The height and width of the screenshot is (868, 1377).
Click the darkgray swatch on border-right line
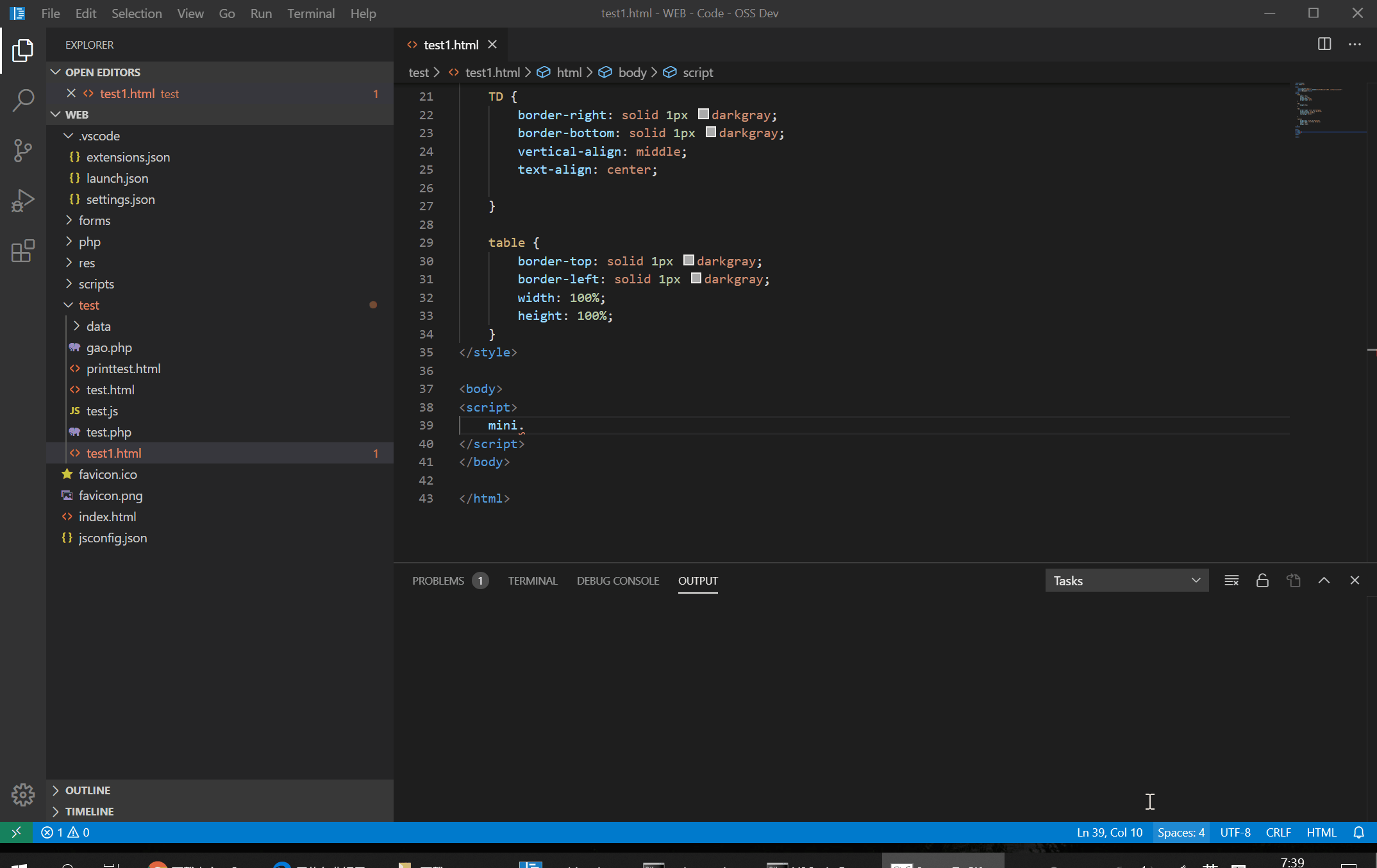click(703, 114)
